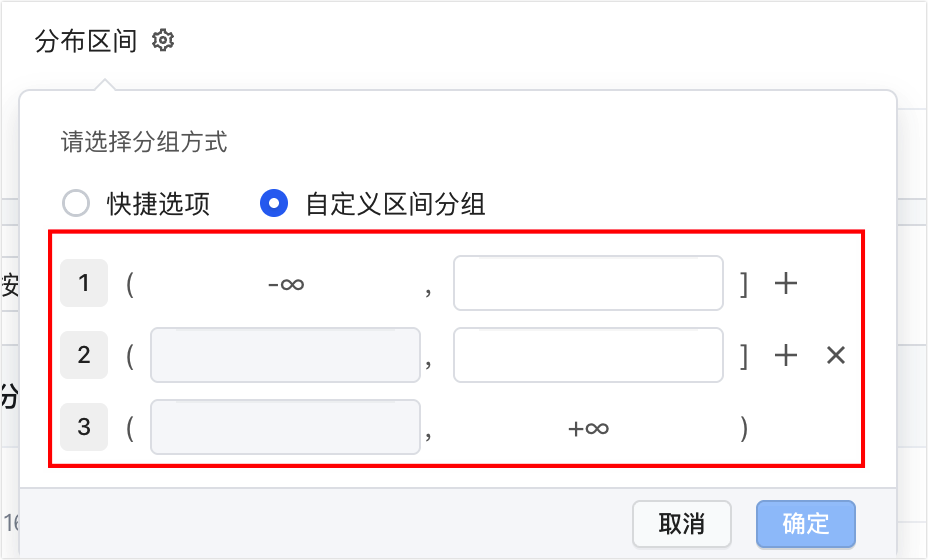Click the +∞ upper bound in row 3
Image resolution: width=928 pixels, height=560 pixels.
pos(588,428)
